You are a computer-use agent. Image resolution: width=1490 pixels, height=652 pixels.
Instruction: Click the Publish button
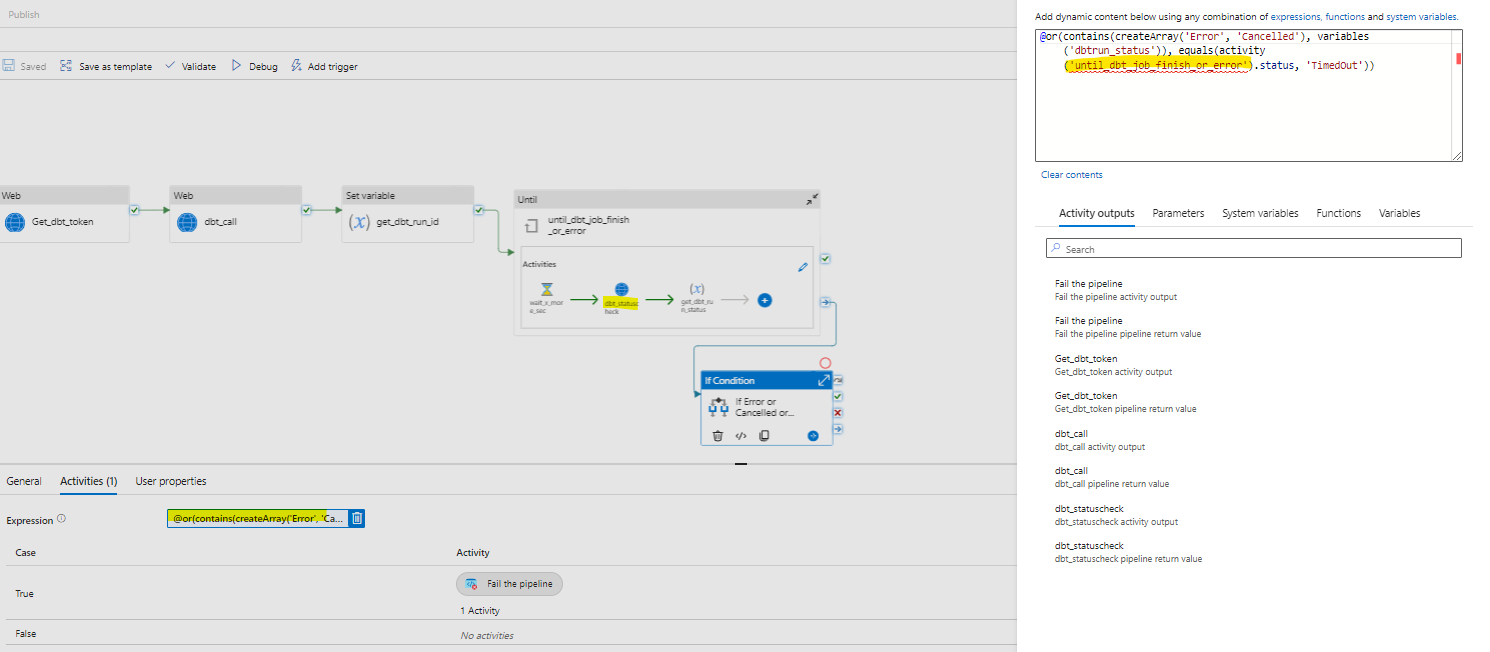[x=24, y=15]
